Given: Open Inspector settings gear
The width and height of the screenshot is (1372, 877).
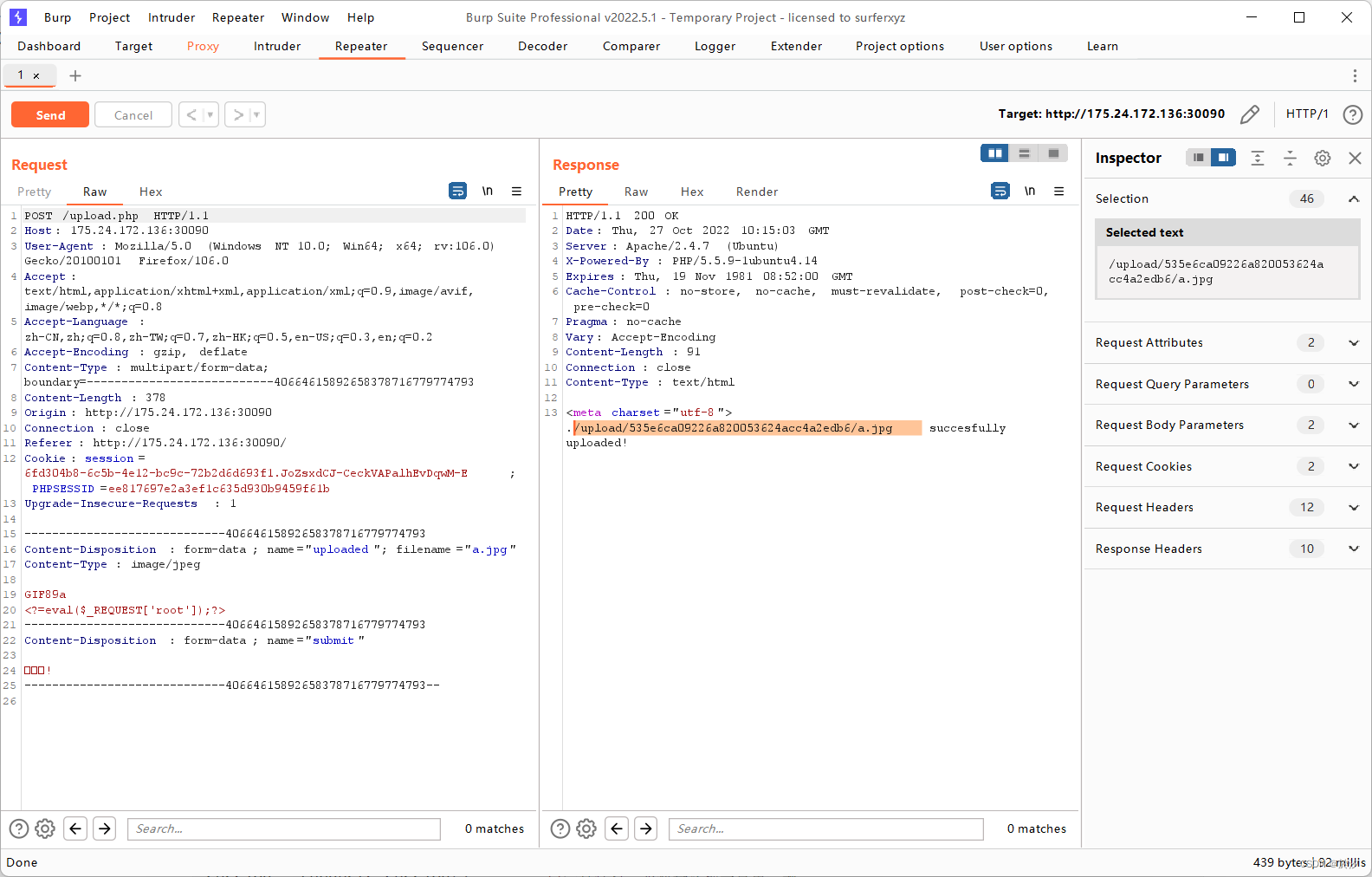Looking at the screenshot, I should pyautogui.click(x=1322, y=158).
